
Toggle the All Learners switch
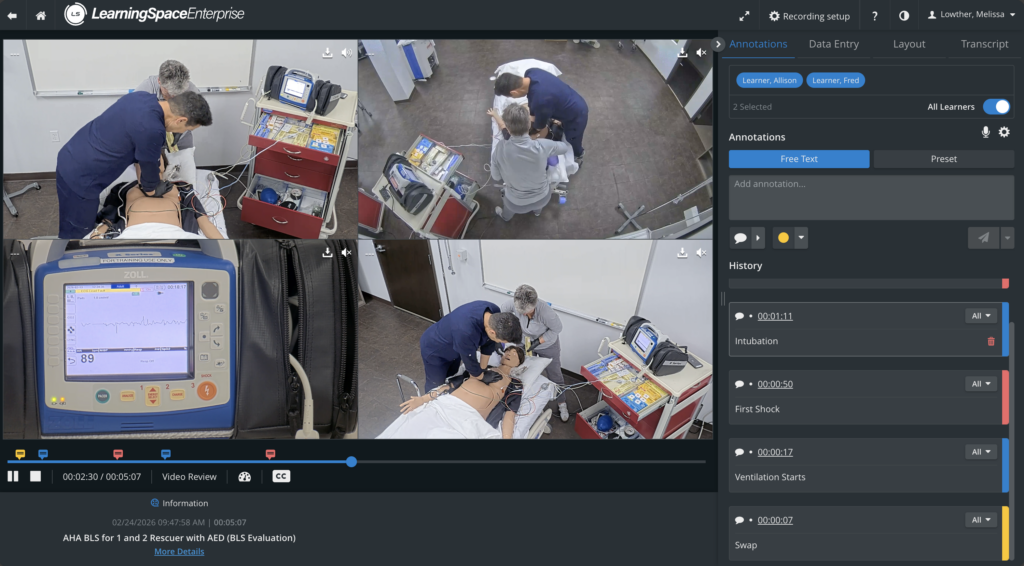click(x=997, y=106)
